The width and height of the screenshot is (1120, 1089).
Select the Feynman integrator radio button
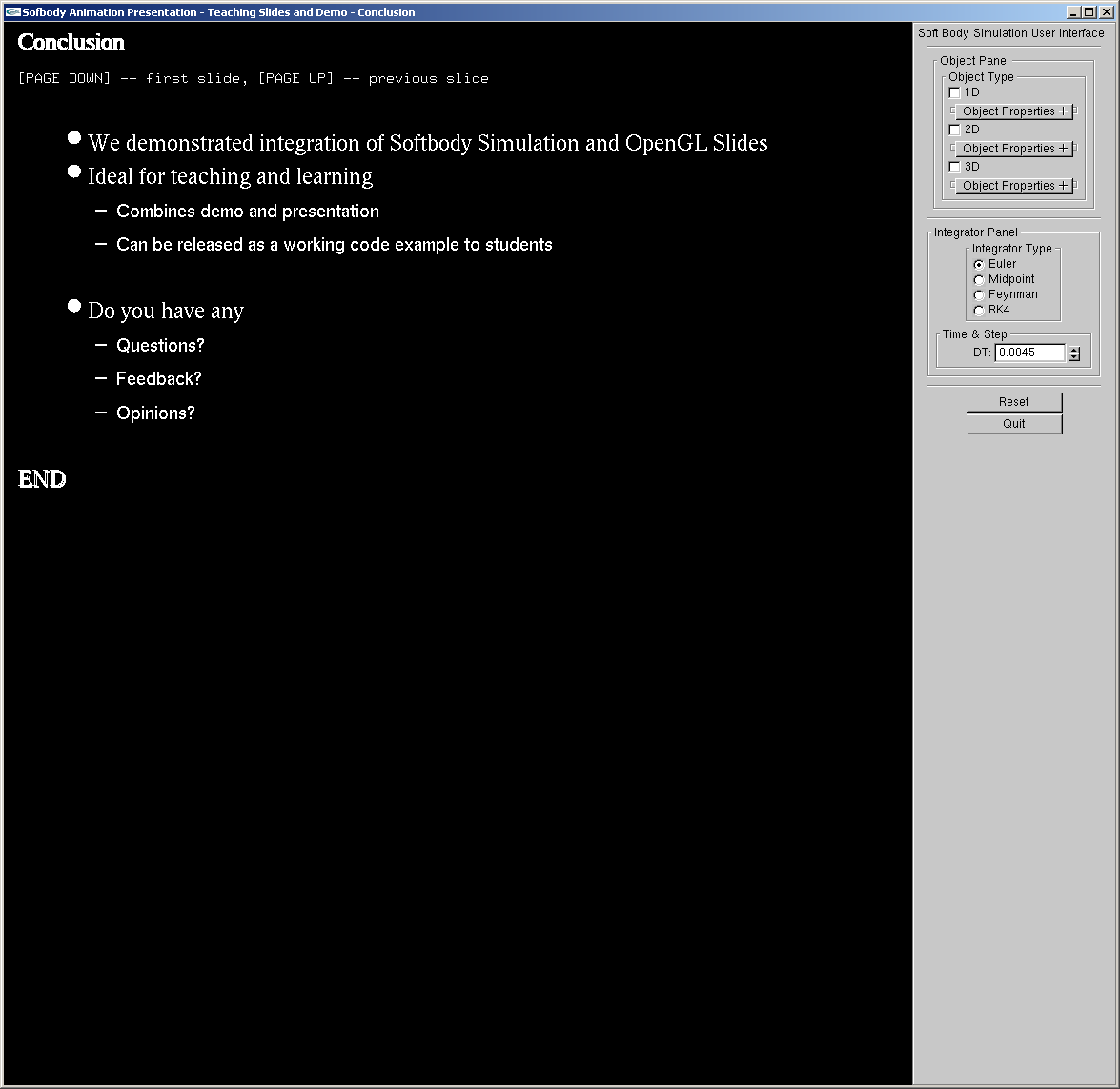(x=979, y=295)
